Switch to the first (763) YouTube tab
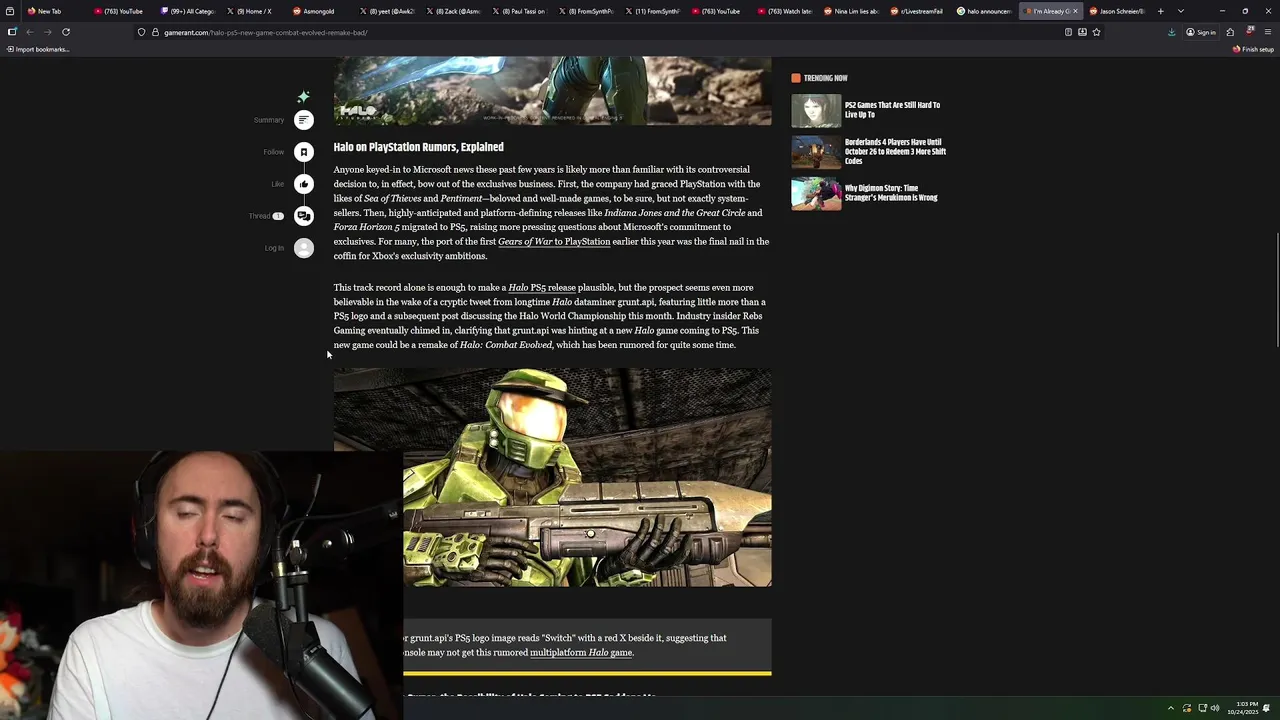Screen dimensions: 1280x720 click(120, 11)
